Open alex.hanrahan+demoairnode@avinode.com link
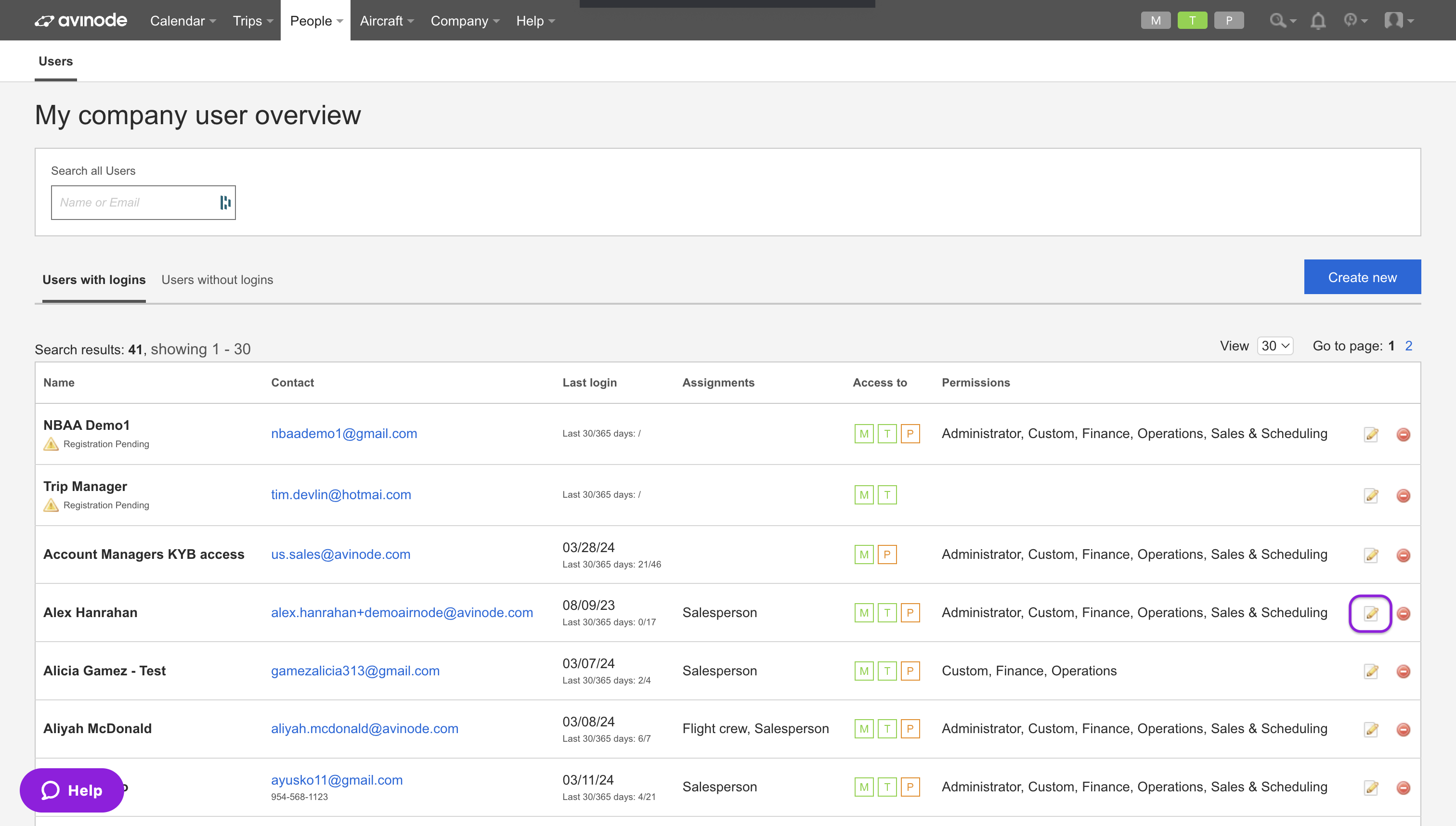This screenshot has width=1456, height=826. pyautogui.click(x=402, y=613)
